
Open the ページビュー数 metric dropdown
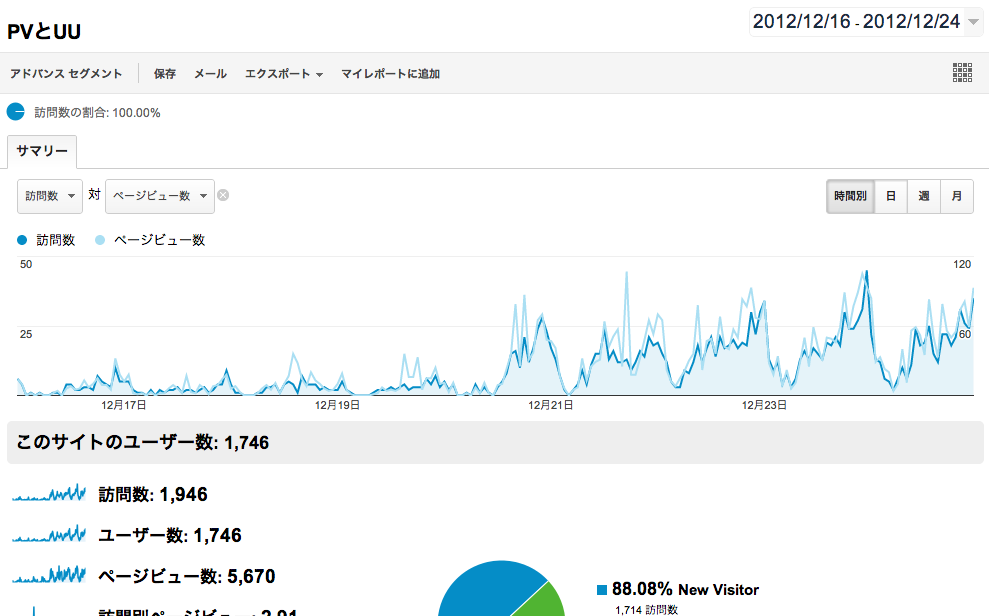click(160, 196)
